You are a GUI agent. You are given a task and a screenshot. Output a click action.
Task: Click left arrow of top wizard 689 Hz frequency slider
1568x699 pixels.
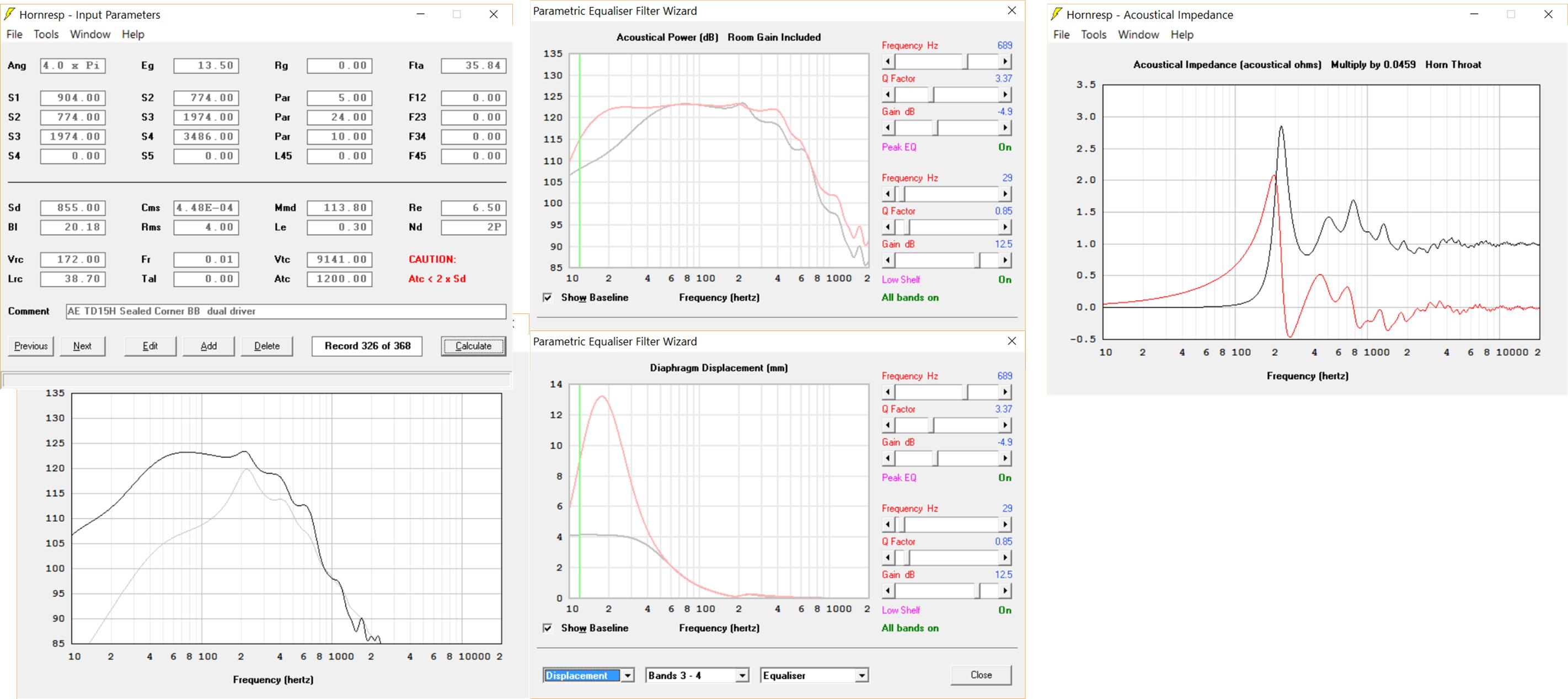pos(888,61)
